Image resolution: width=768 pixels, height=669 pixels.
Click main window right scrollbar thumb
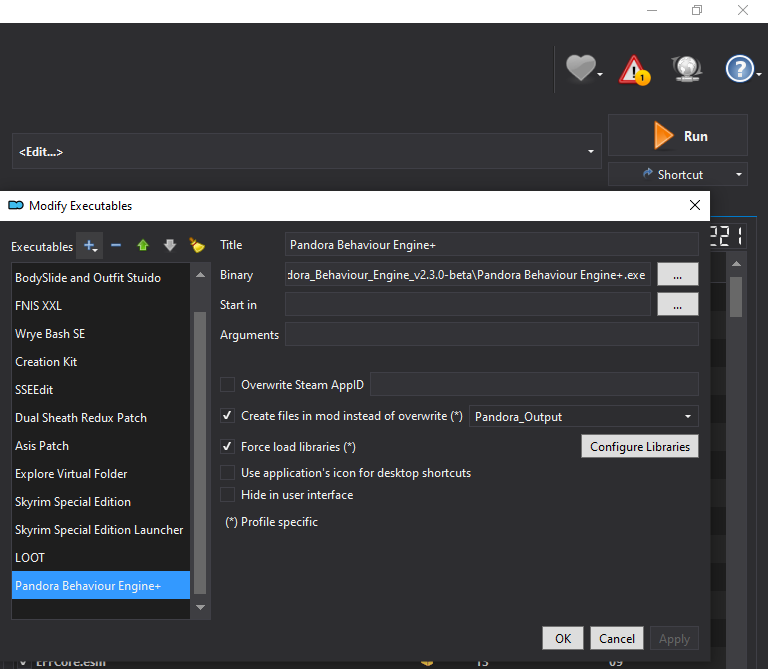[736, 297]
